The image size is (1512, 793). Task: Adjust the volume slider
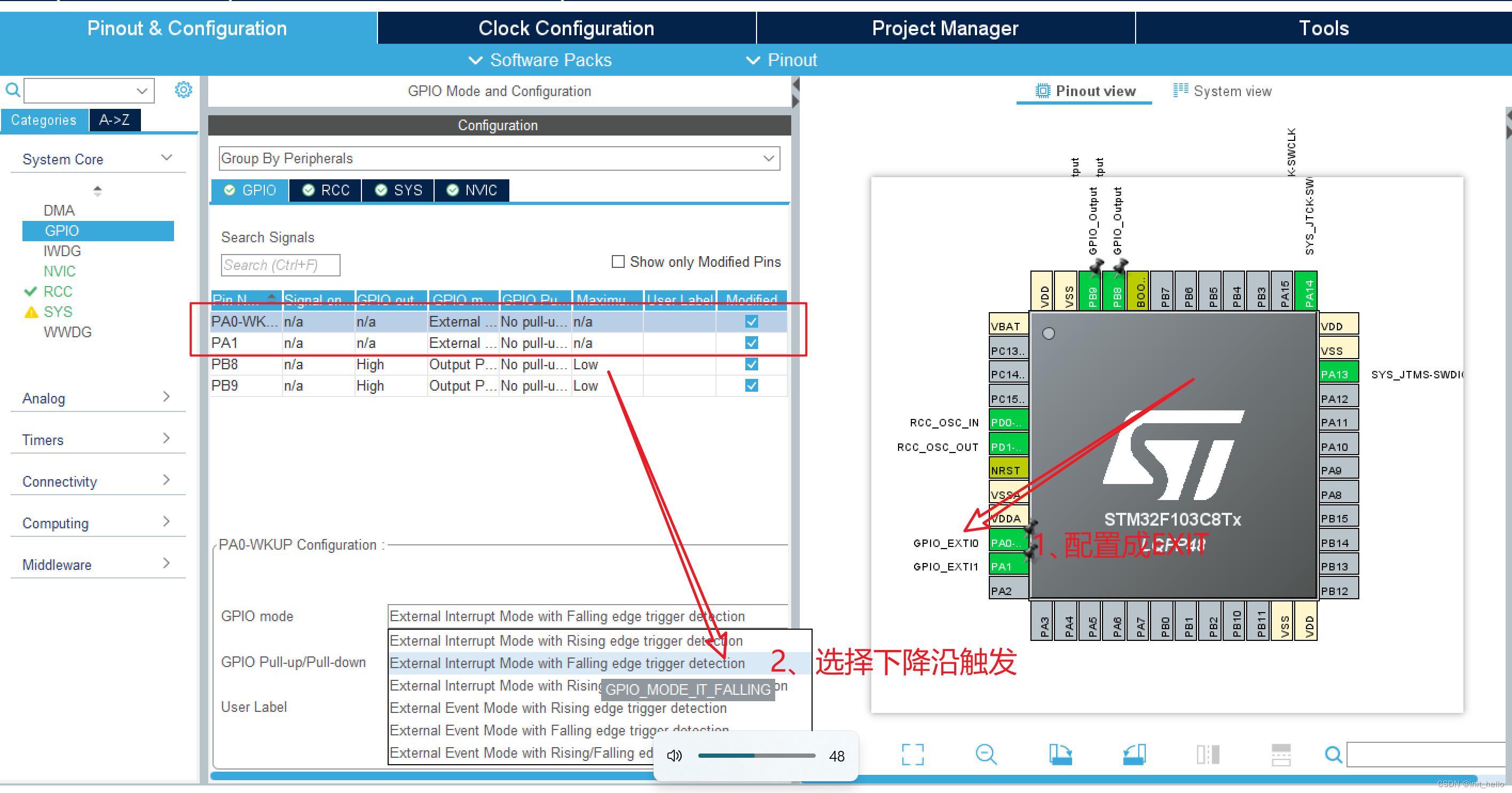click(756, 756)
